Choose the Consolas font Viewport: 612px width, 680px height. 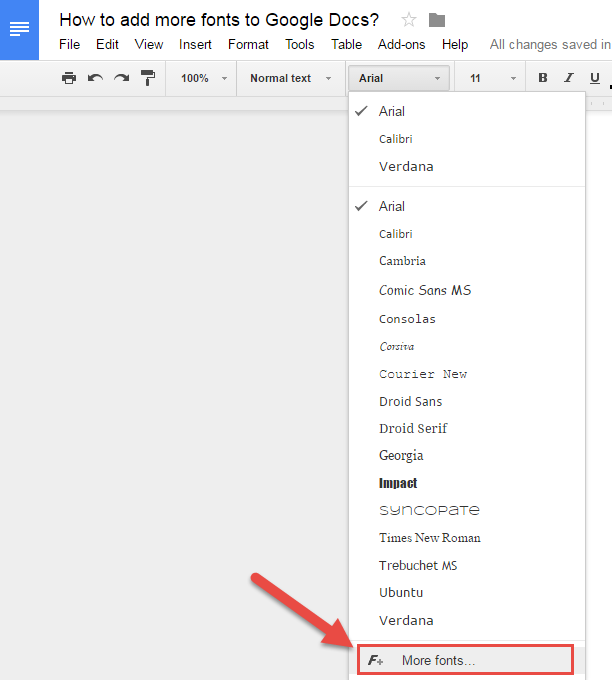[x=467, y=319]
